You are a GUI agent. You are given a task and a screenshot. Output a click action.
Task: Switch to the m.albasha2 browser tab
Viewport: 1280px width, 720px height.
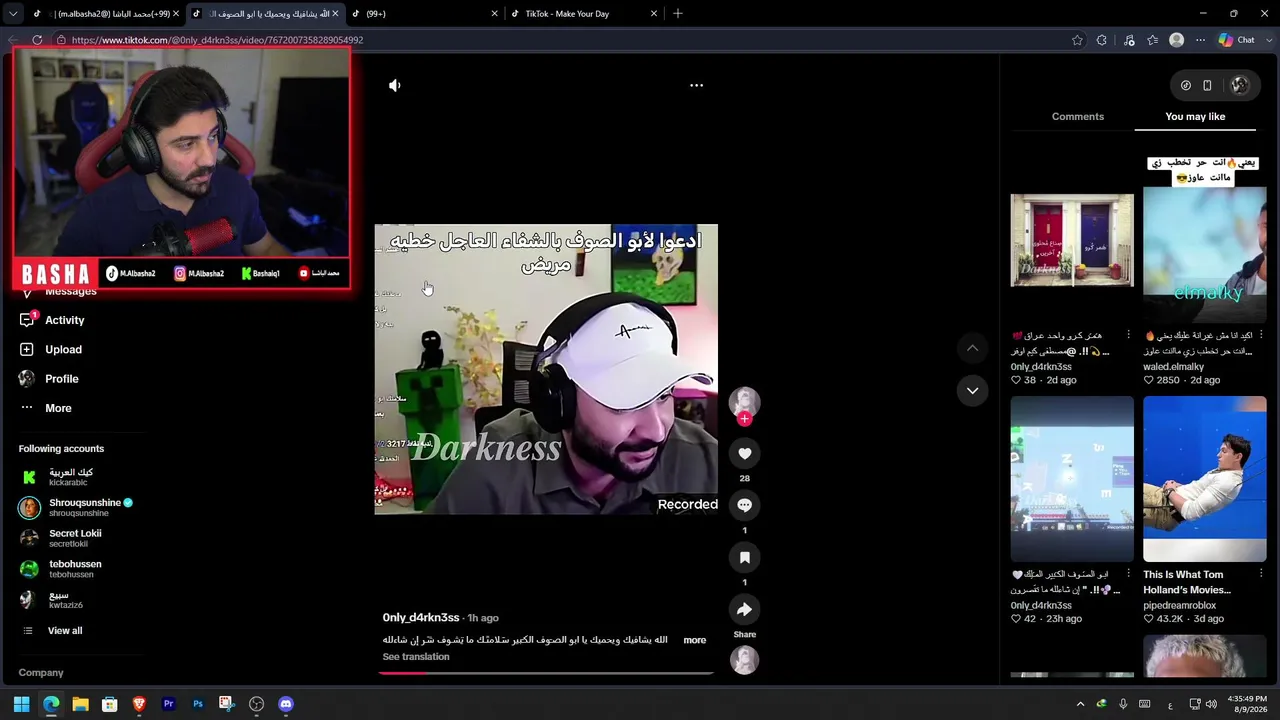(x=105, y=14)
